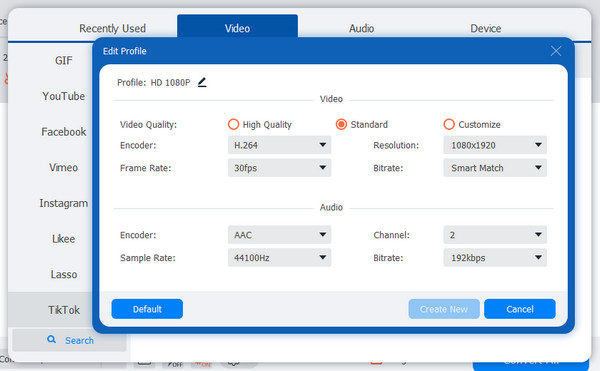This screenshot has height=371, width=600.
Task: Open Sample Rate 44100Hz dropdown
Action: 279,257
